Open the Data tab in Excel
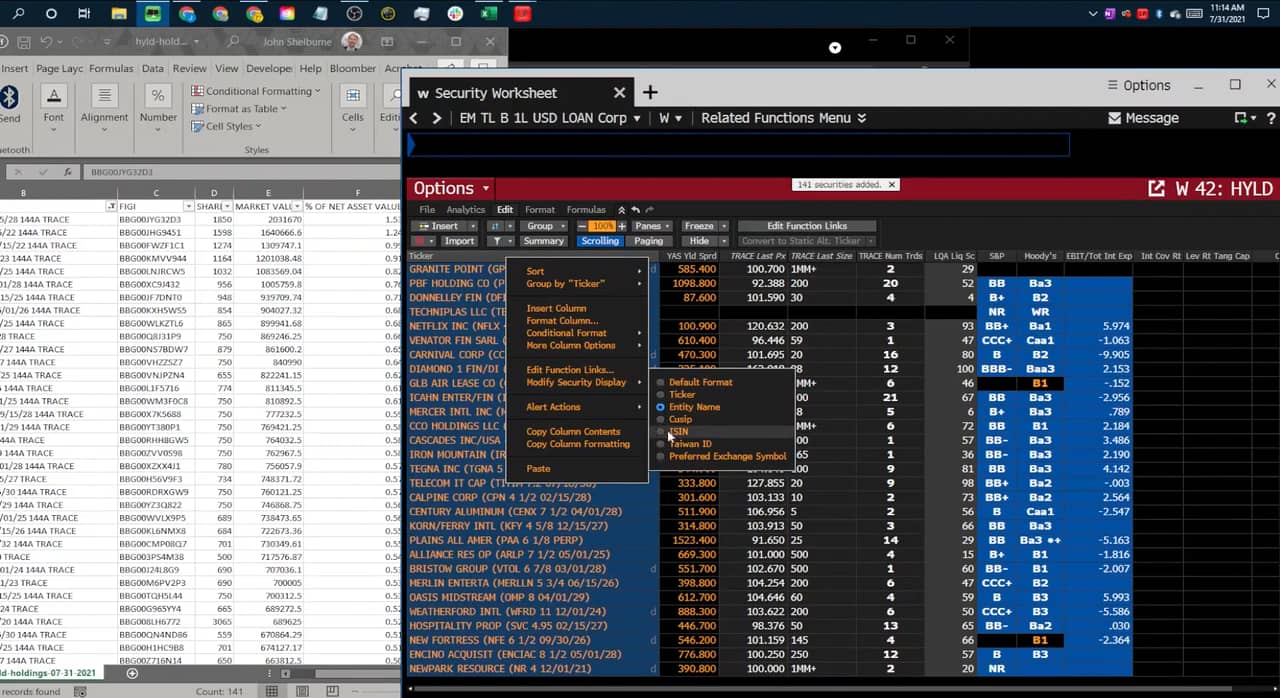 click(x=152, y=69)
